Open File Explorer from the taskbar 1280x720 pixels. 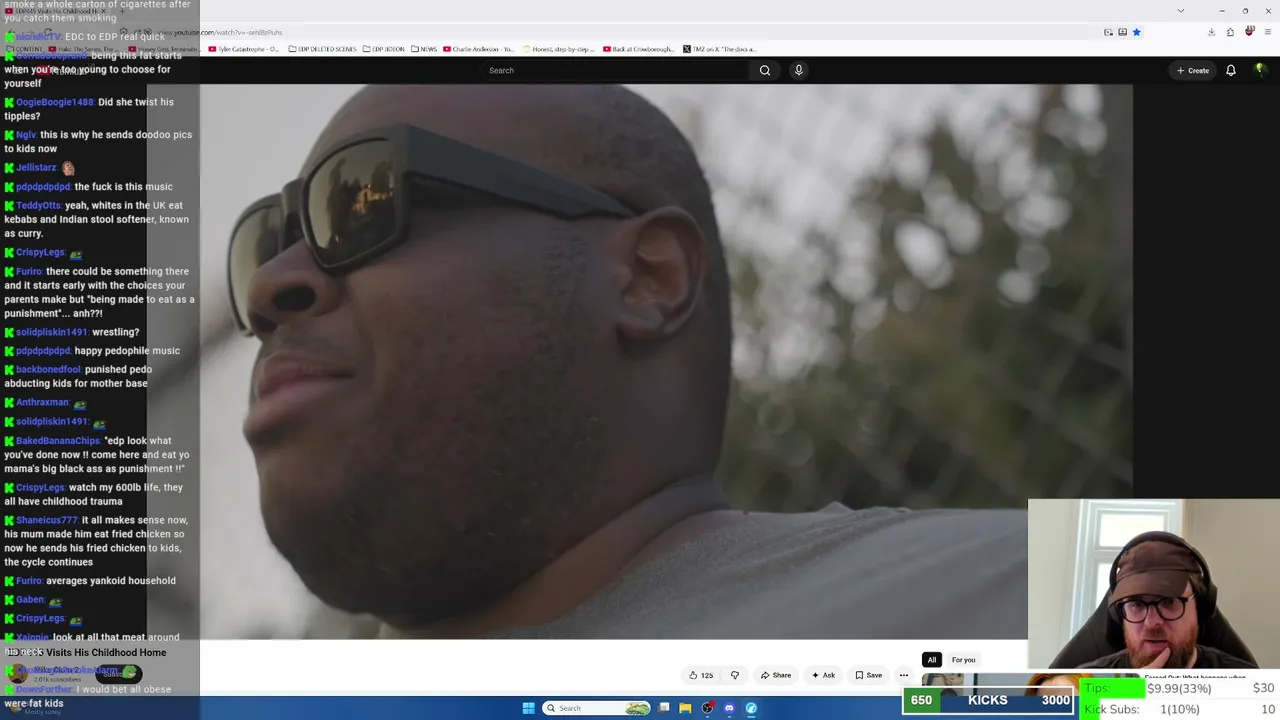(x=685, y=708)
